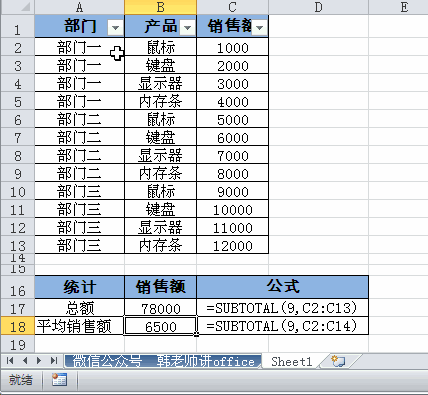The image size is (428, 395).
Task: Open the 销售额 filter dropdown
Action: click(x=260, y=27)
